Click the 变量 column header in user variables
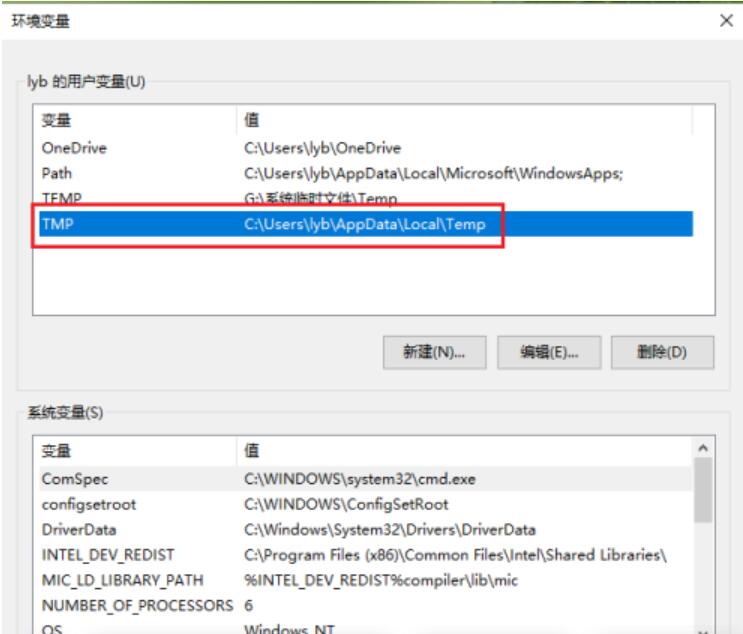This screenshot has height=634, width=743. coord(56,121)
